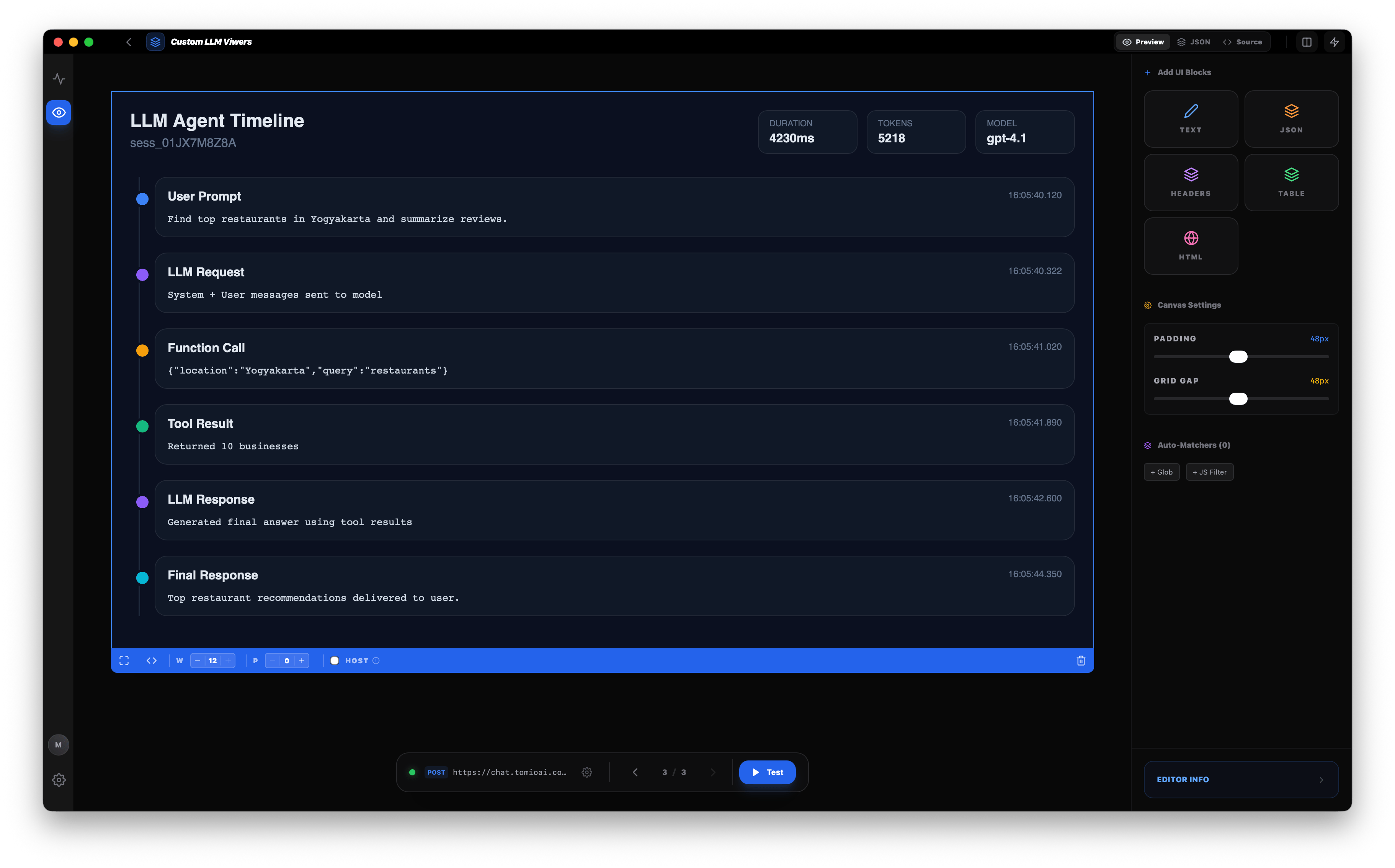Open block code view icon

152,661
